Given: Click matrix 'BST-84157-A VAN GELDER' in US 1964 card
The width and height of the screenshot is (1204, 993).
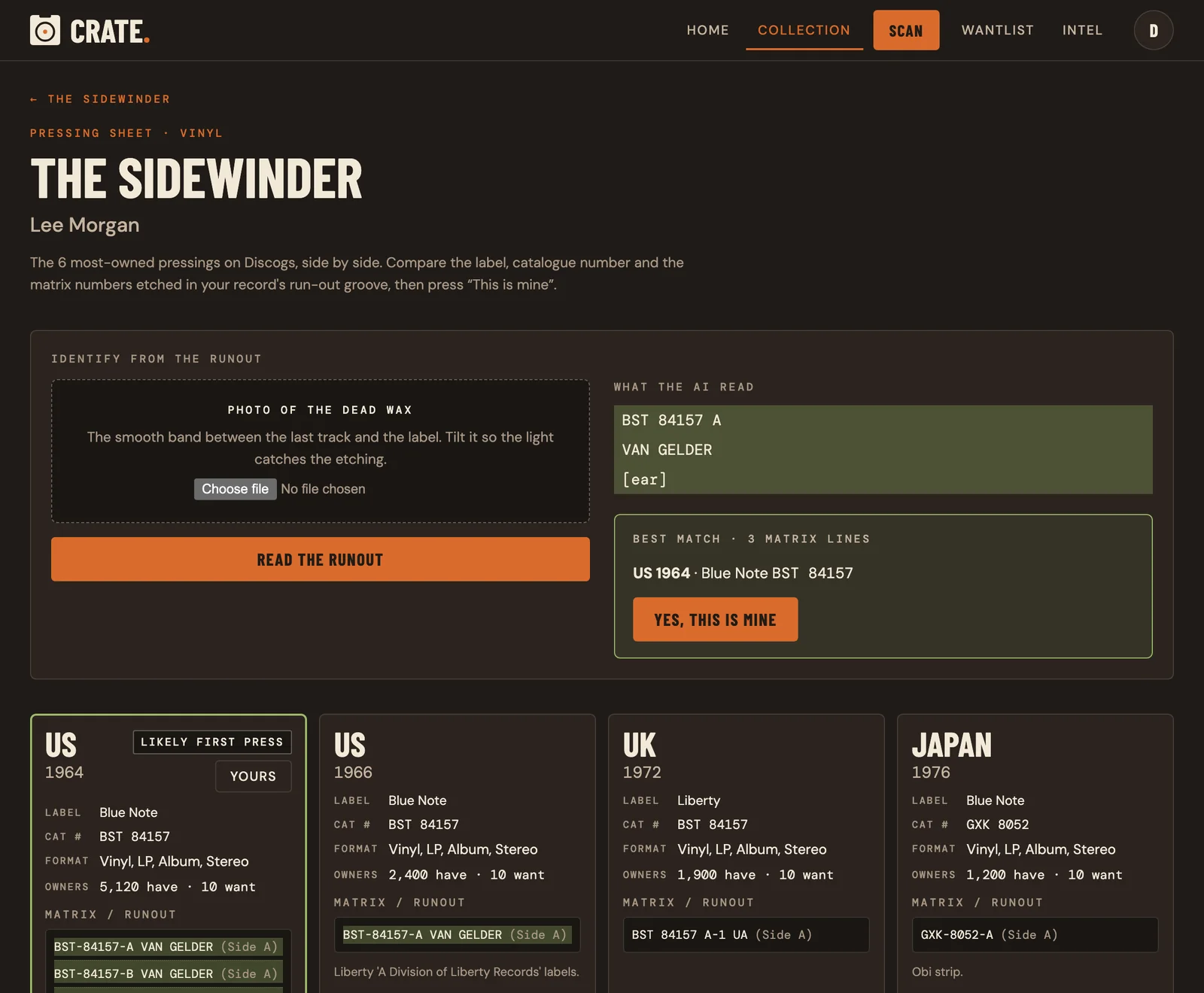Looking at the screenshot, I should pos(169,946).
